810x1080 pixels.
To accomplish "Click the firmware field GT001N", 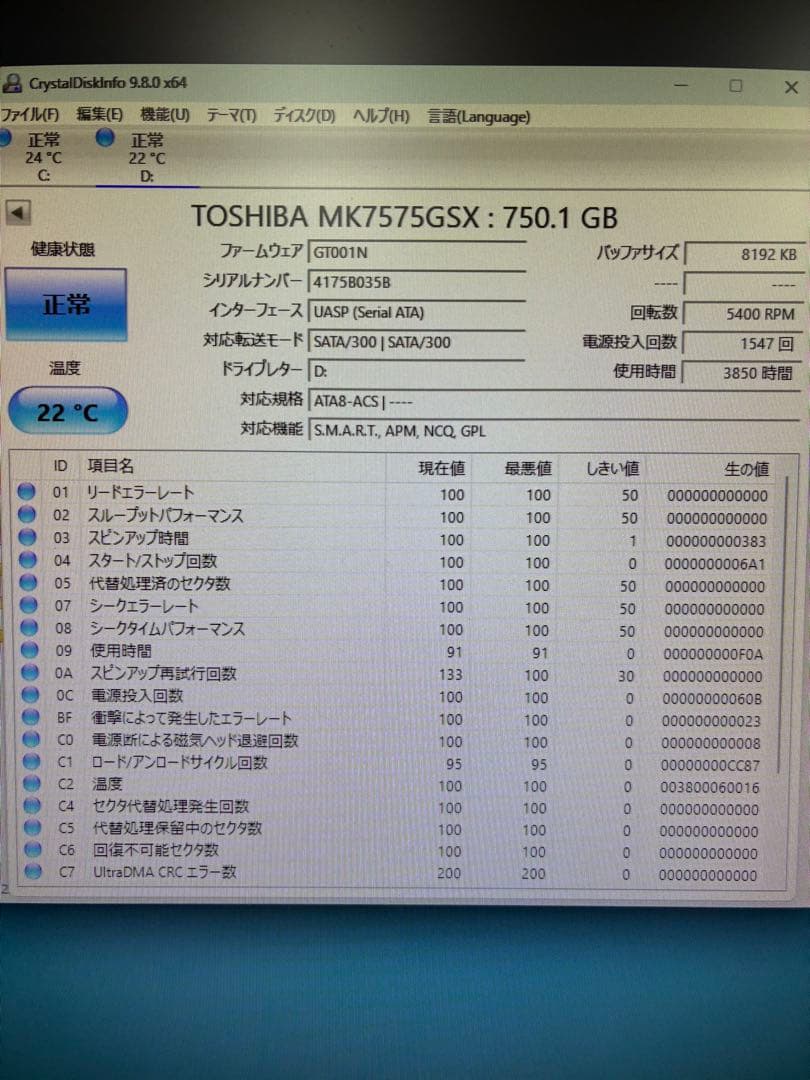I will [x=417, y=252].
